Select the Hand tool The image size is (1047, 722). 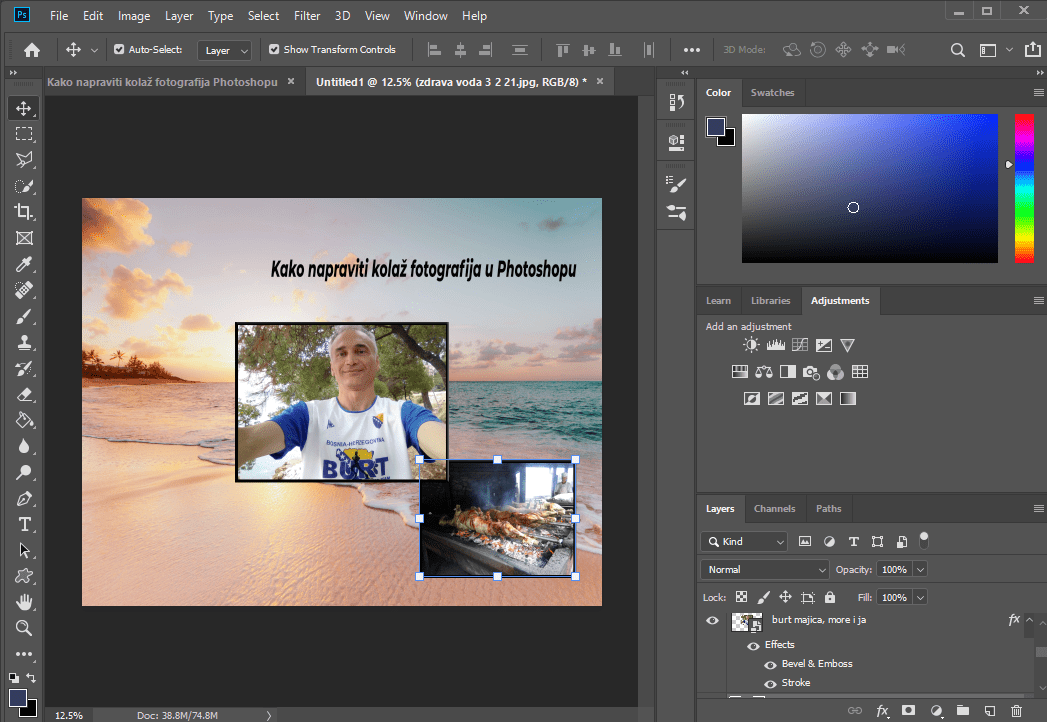pos(24,602)
